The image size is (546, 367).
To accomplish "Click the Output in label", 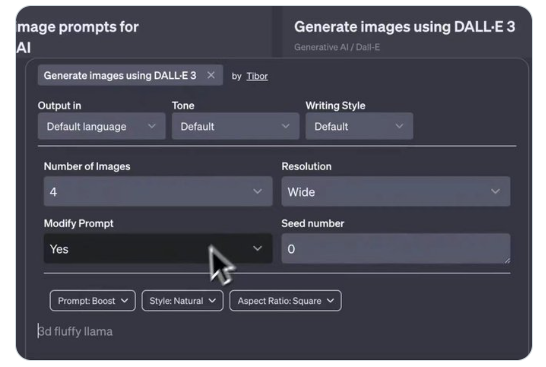I will pyautogui.click(x=59, y=106).
